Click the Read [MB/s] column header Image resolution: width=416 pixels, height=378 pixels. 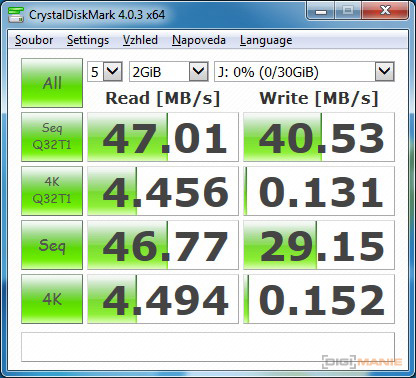163,99
